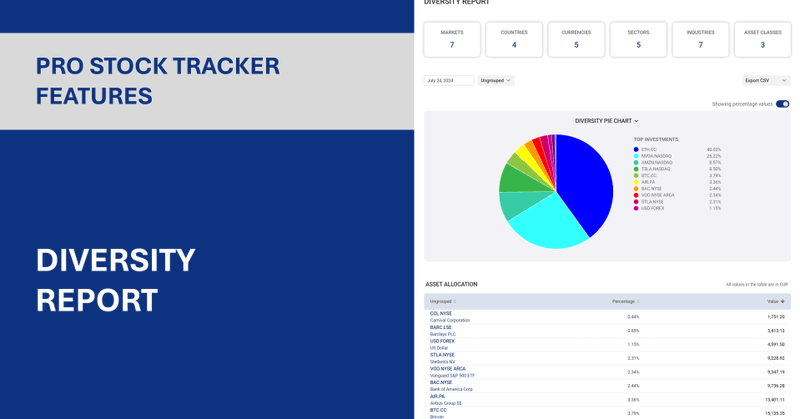Image resolution: width=800 pixels, height=419 pixels.
Task: Click the BAC.NYSE legend label
Action: pos(652,189)
